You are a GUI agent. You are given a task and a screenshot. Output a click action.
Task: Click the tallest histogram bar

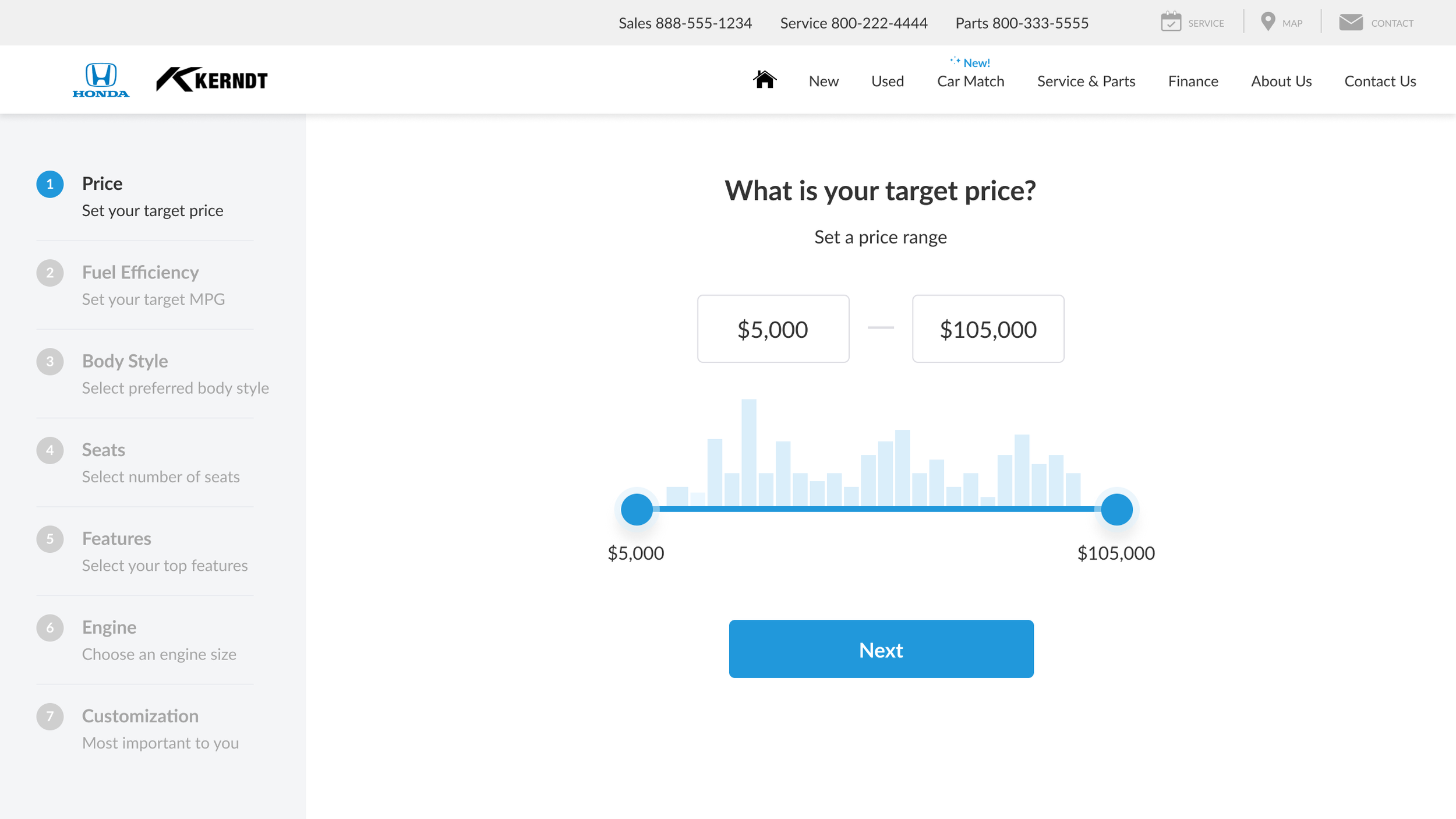(748, 453)
